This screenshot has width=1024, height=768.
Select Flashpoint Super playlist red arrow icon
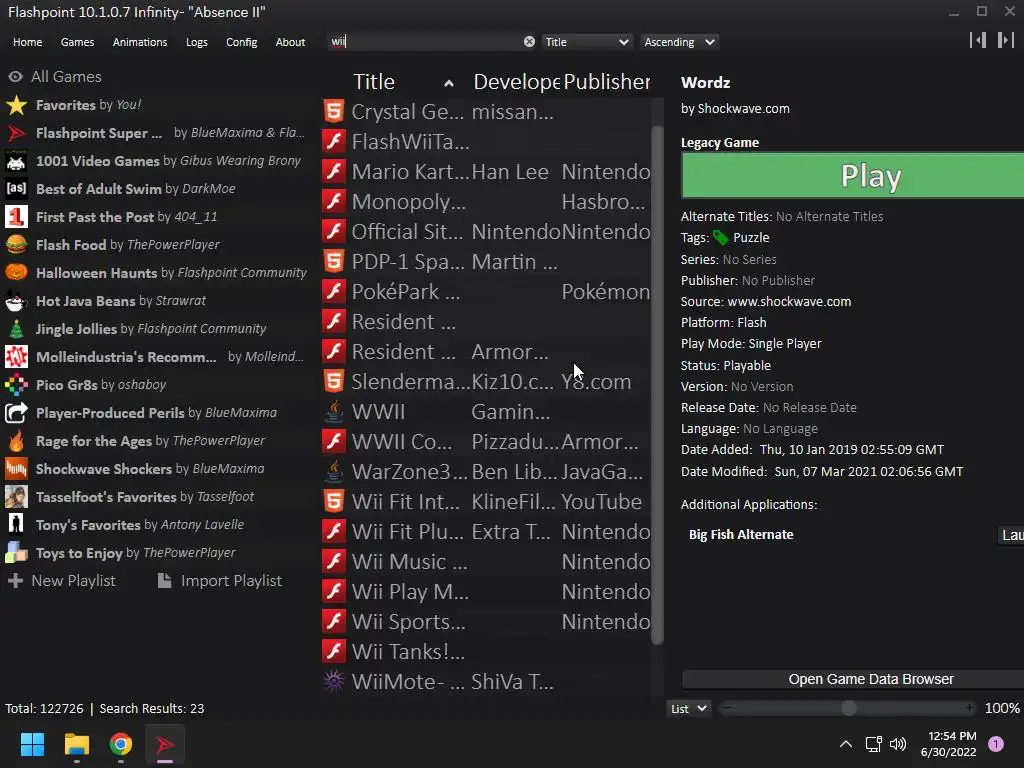point(16,133)
